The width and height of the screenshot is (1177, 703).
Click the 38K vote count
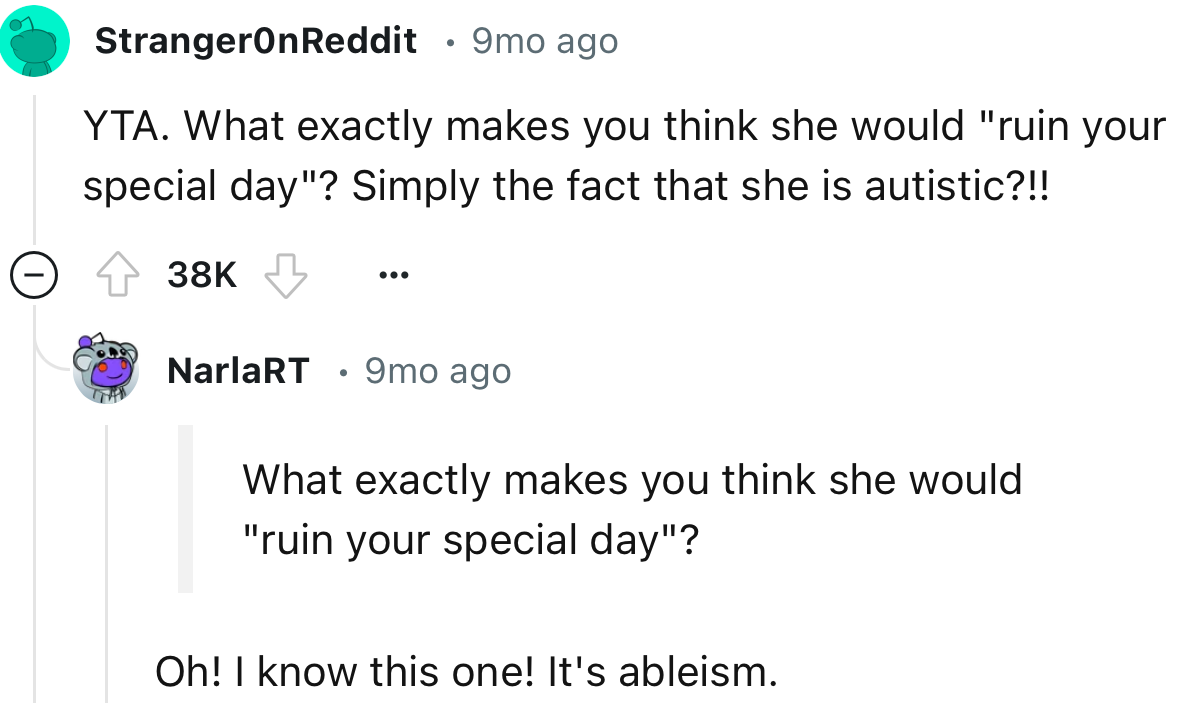coord(201,274)
